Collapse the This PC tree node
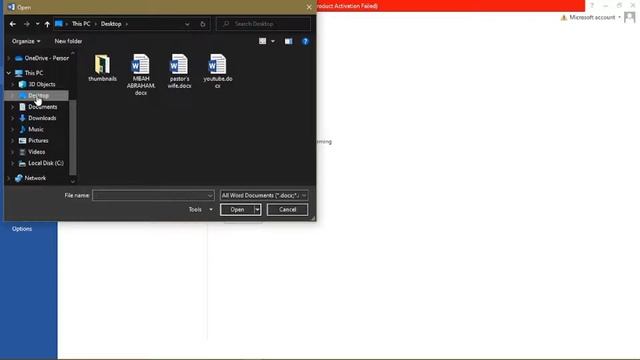This screenshot has width=640, height=360. pyautogui.click(x=9, y=73)
